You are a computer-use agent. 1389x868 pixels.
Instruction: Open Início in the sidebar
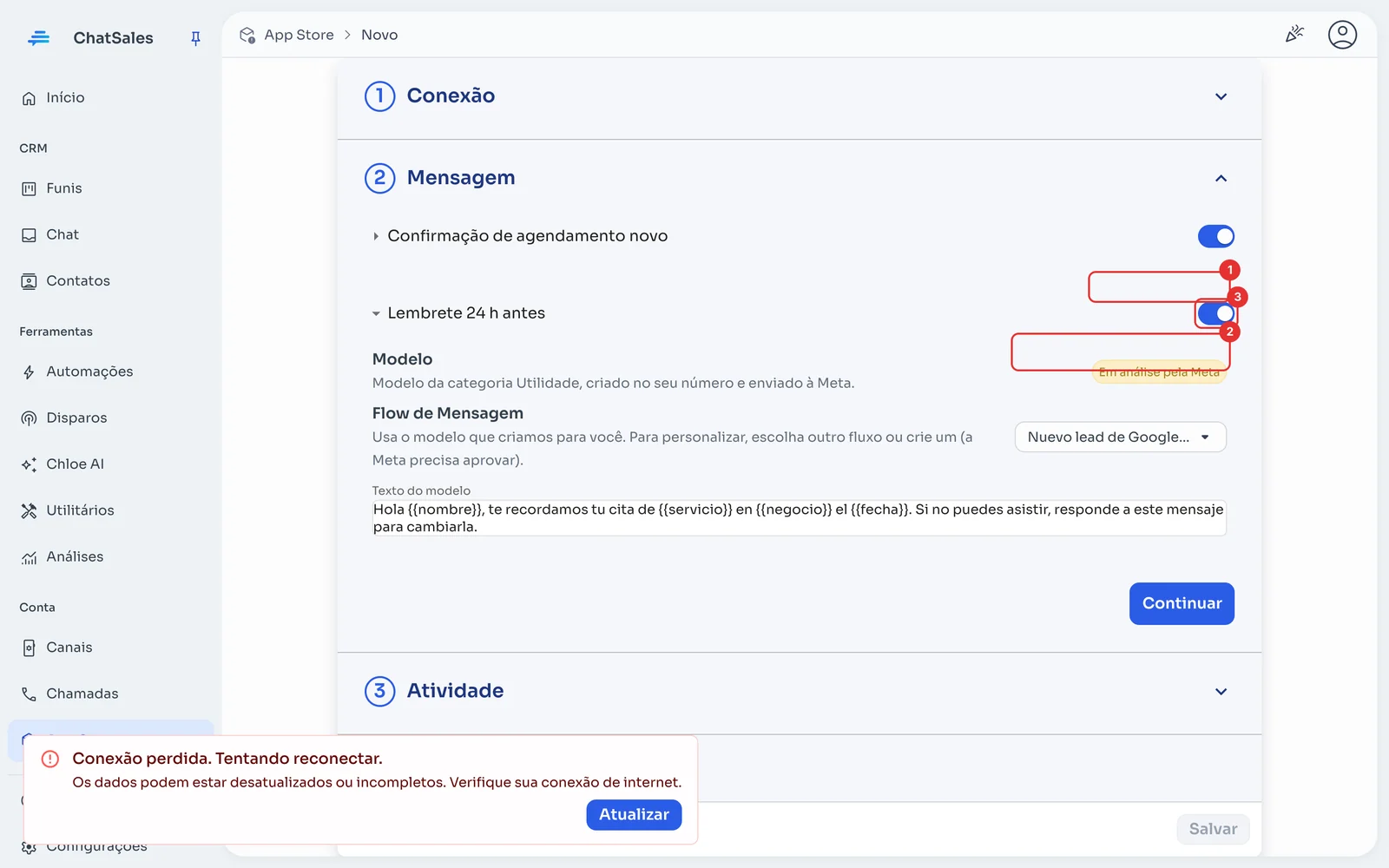65,98
